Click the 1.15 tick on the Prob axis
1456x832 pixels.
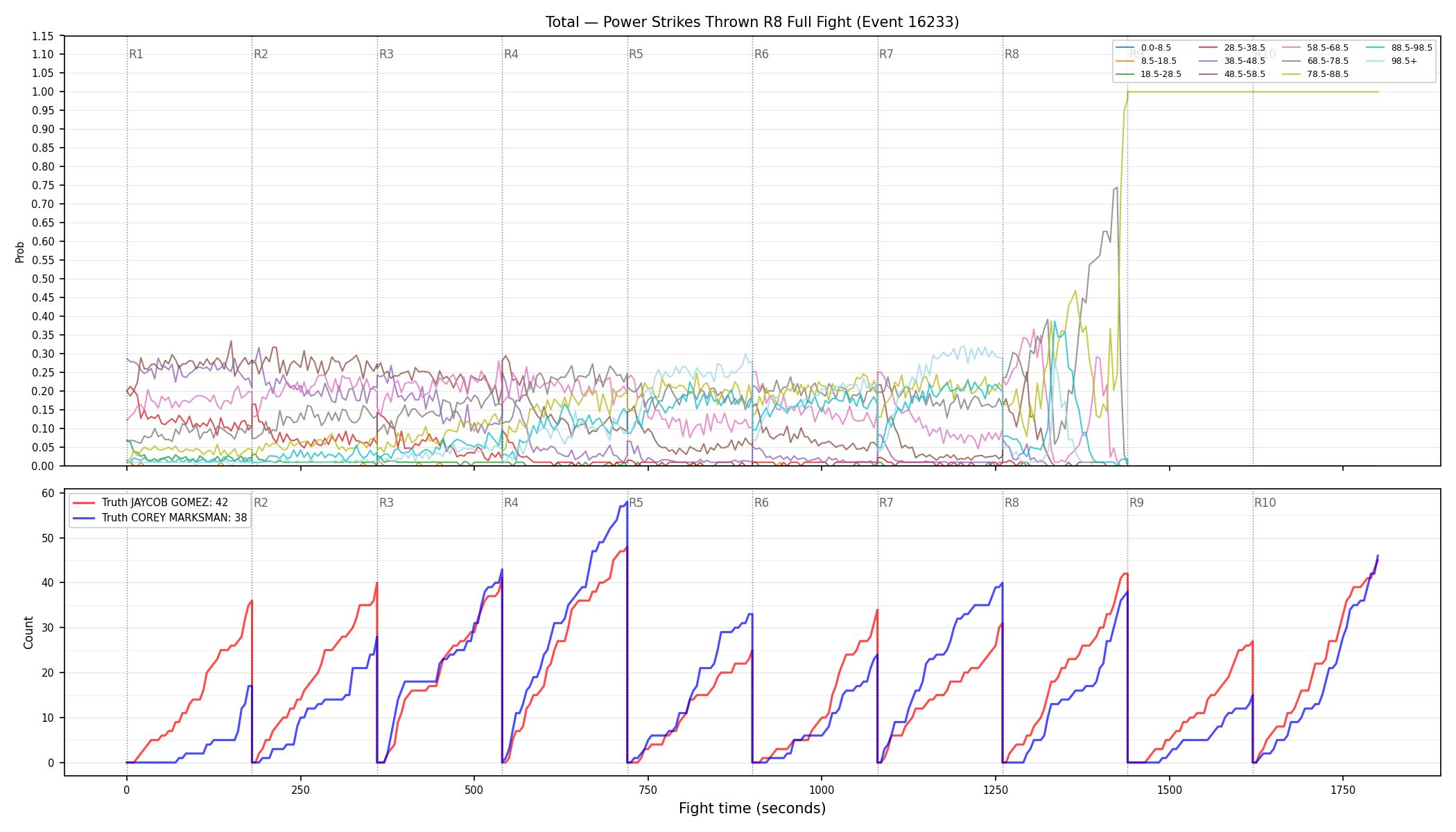(x=43, y=36)
